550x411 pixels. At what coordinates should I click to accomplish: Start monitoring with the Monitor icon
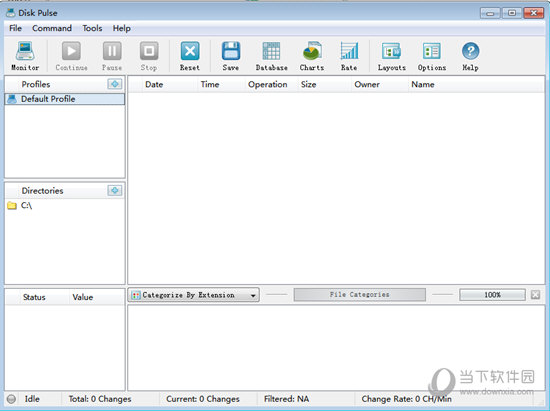(25, 51)
